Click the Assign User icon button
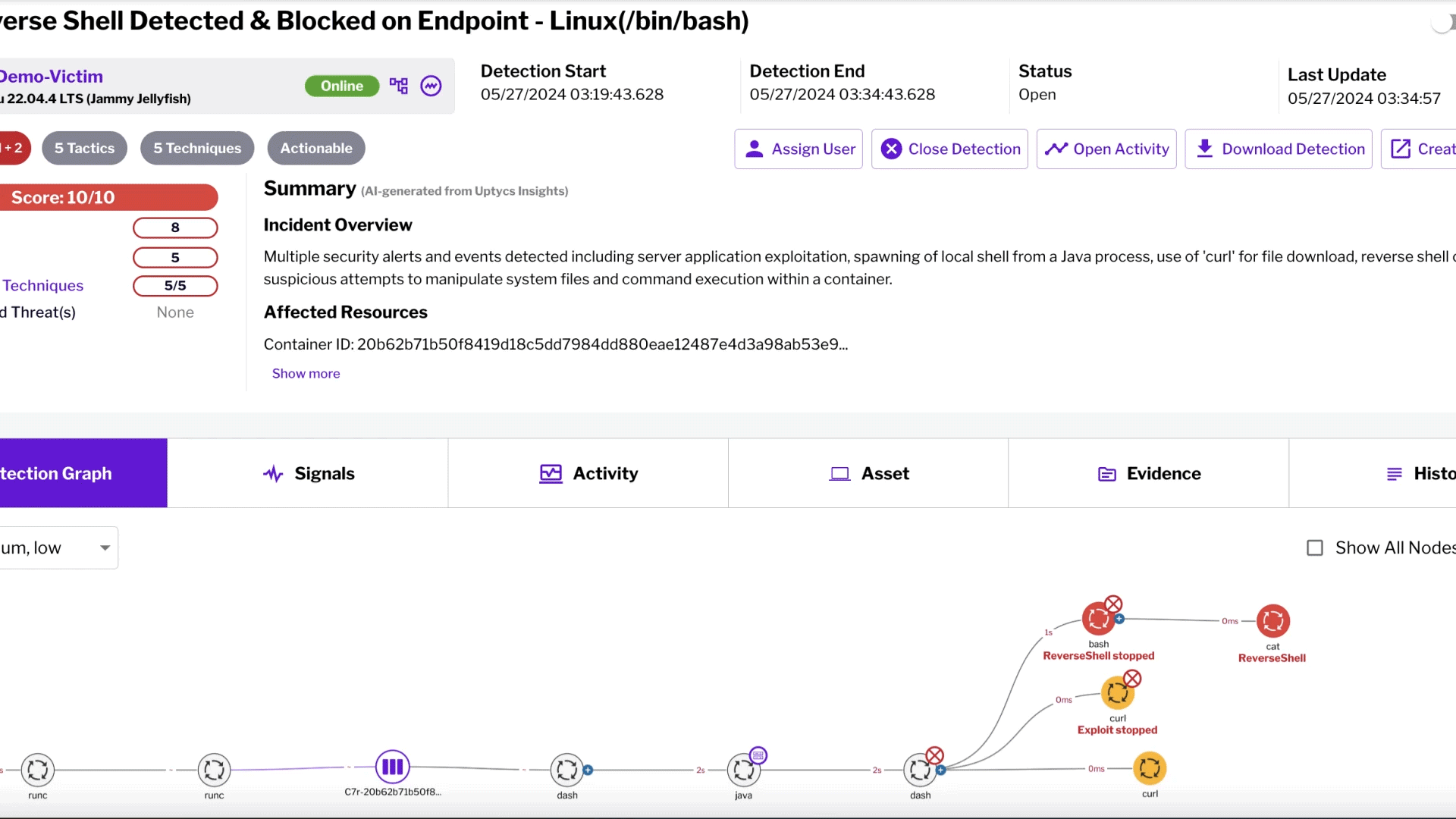The height and width of the screenshot is (819, 1456). (x=755, y=149)
